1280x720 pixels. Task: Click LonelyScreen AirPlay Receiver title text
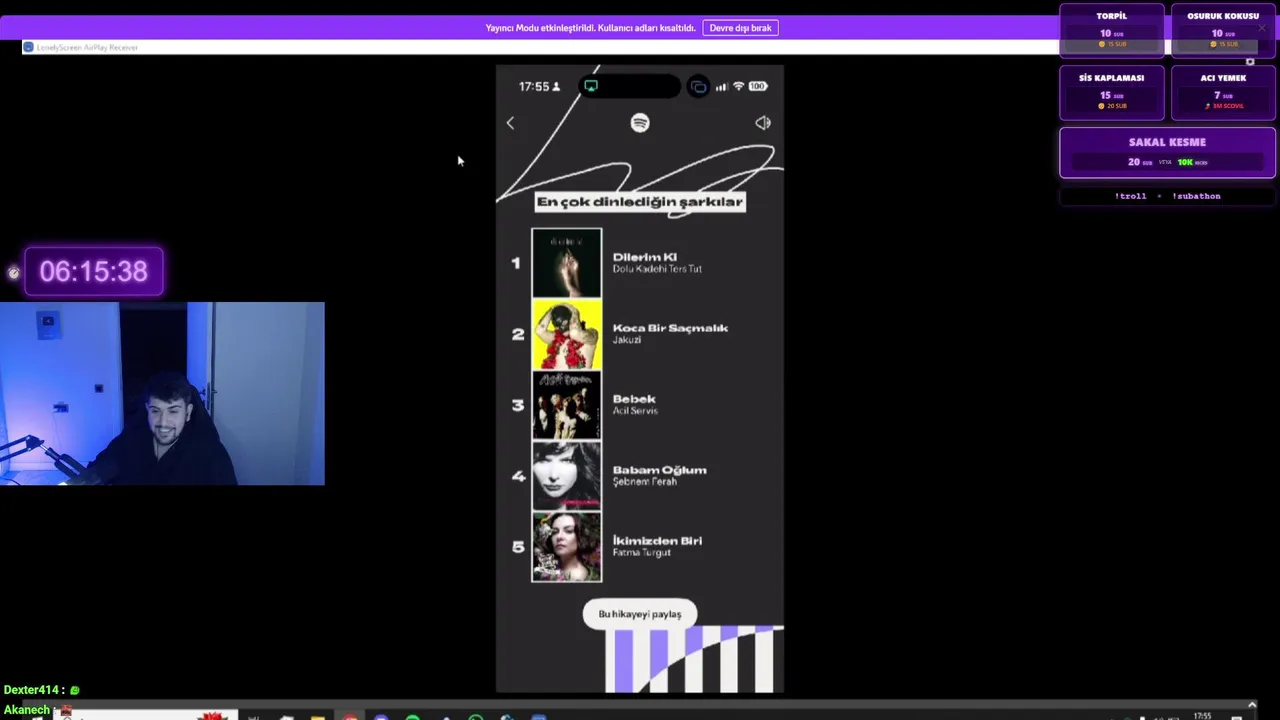pyautogui.click(x=87, y=47)
